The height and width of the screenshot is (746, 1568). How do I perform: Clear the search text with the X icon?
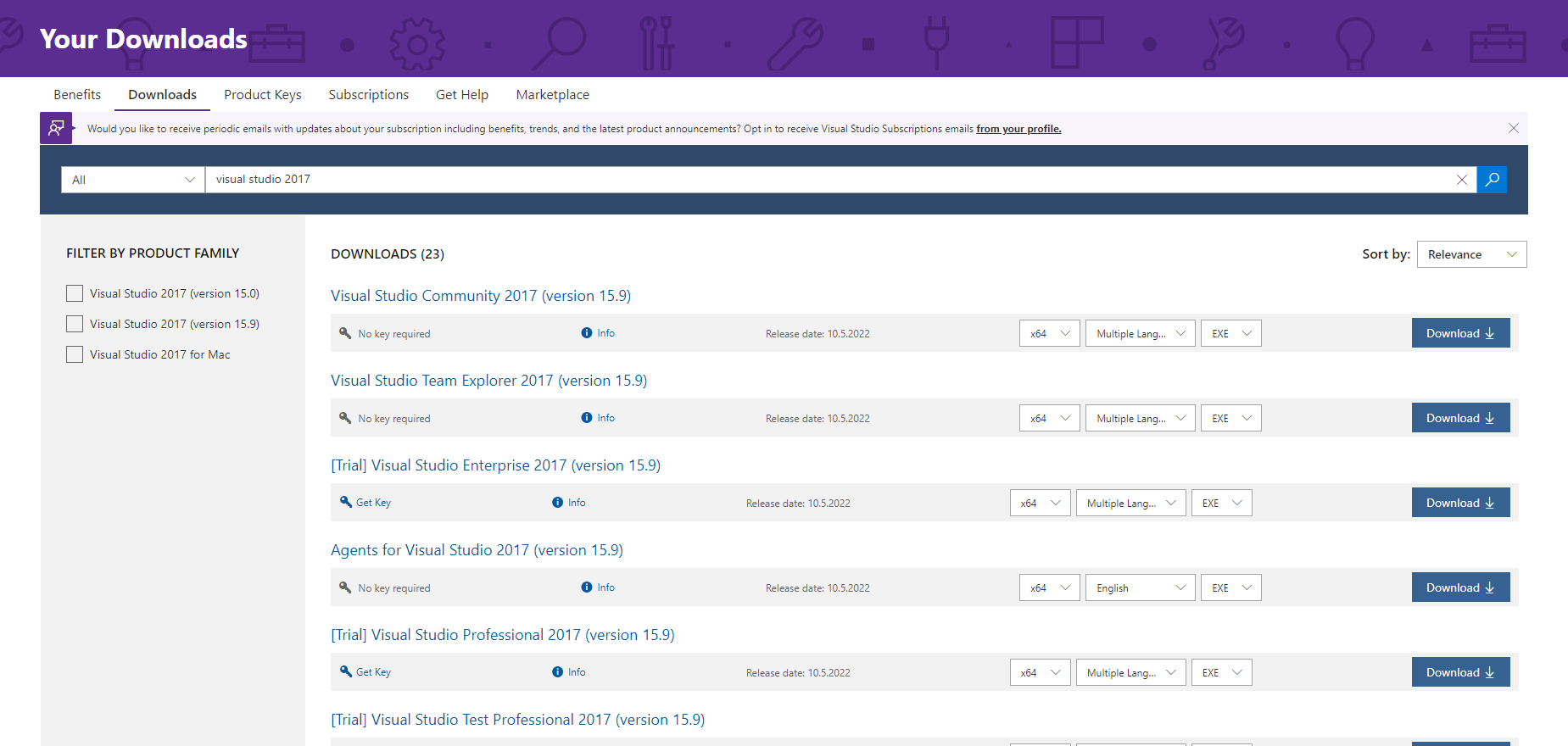pyautogui.click(x=1462, y=180)
